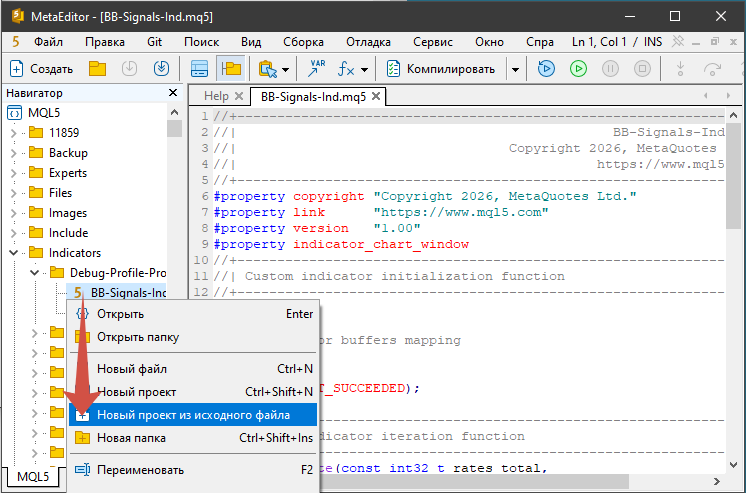Expand the Include folder

click(13, 233)
